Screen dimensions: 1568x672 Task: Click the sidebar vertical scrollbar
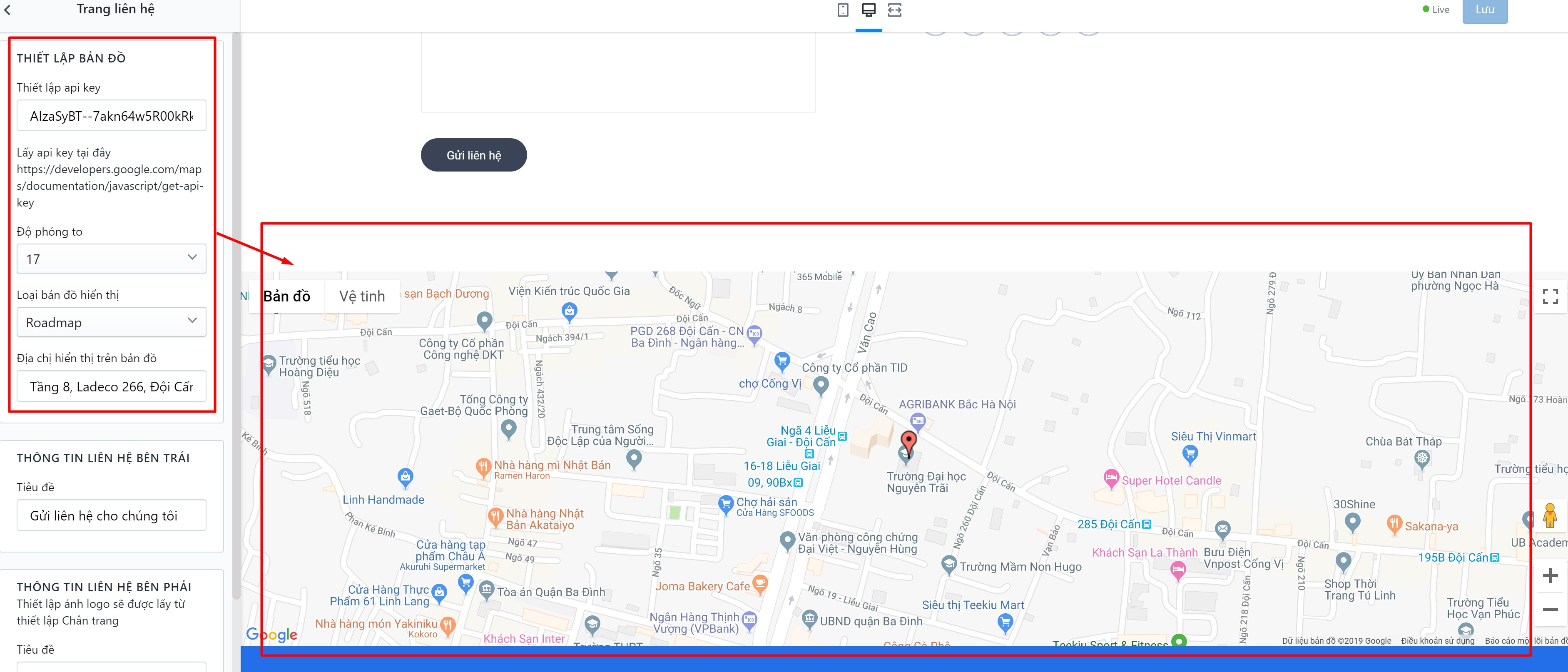[236, 316]
